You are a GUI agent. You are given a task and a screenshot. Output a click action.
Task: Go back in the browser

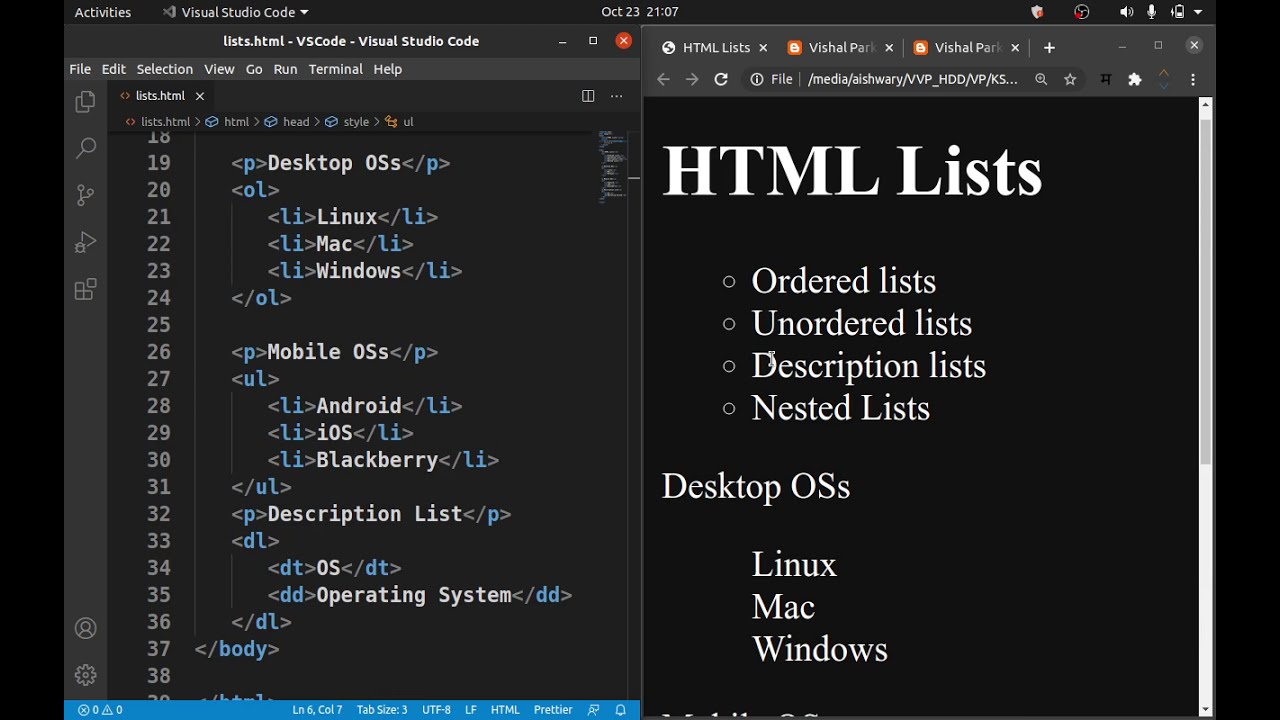663,79
